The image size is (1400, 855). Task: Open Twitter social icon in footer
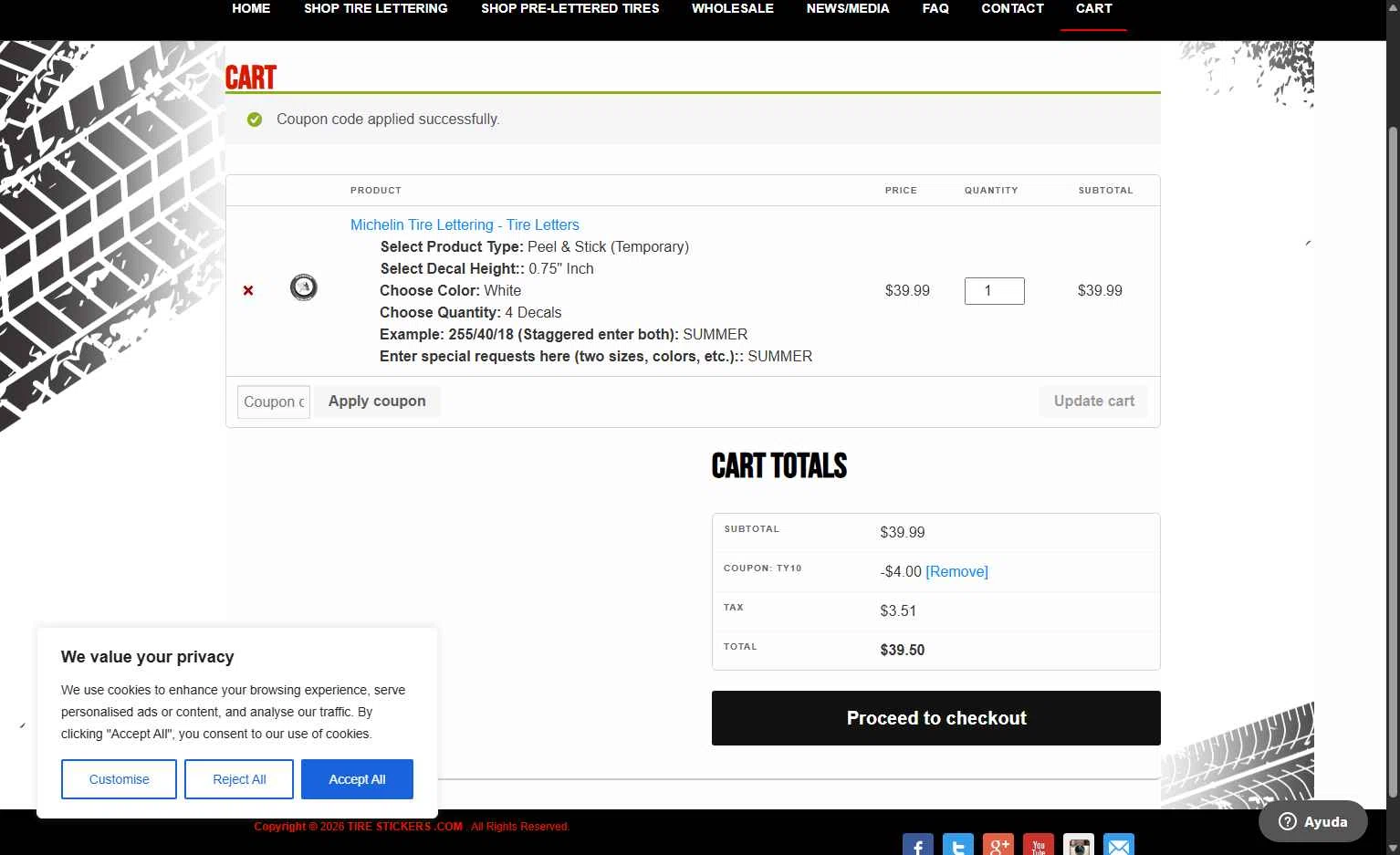point(957,844)
